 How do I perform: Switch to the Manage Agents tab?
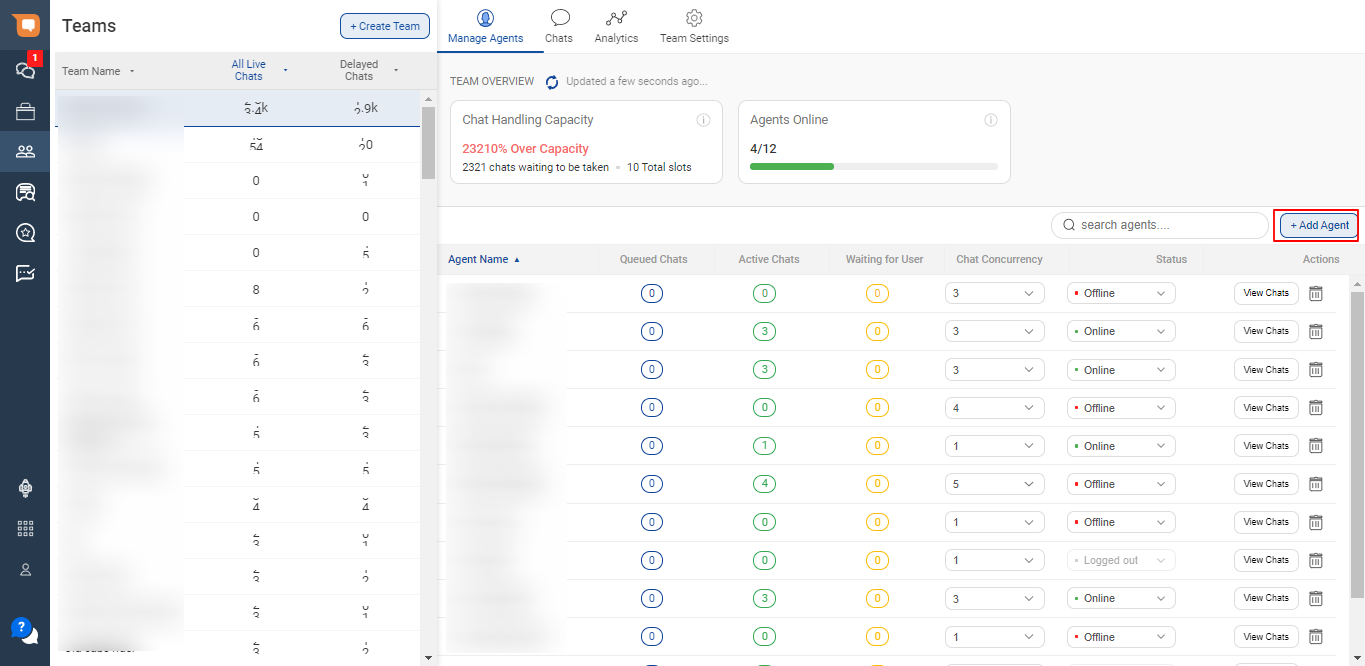click(x=485, y=27)
